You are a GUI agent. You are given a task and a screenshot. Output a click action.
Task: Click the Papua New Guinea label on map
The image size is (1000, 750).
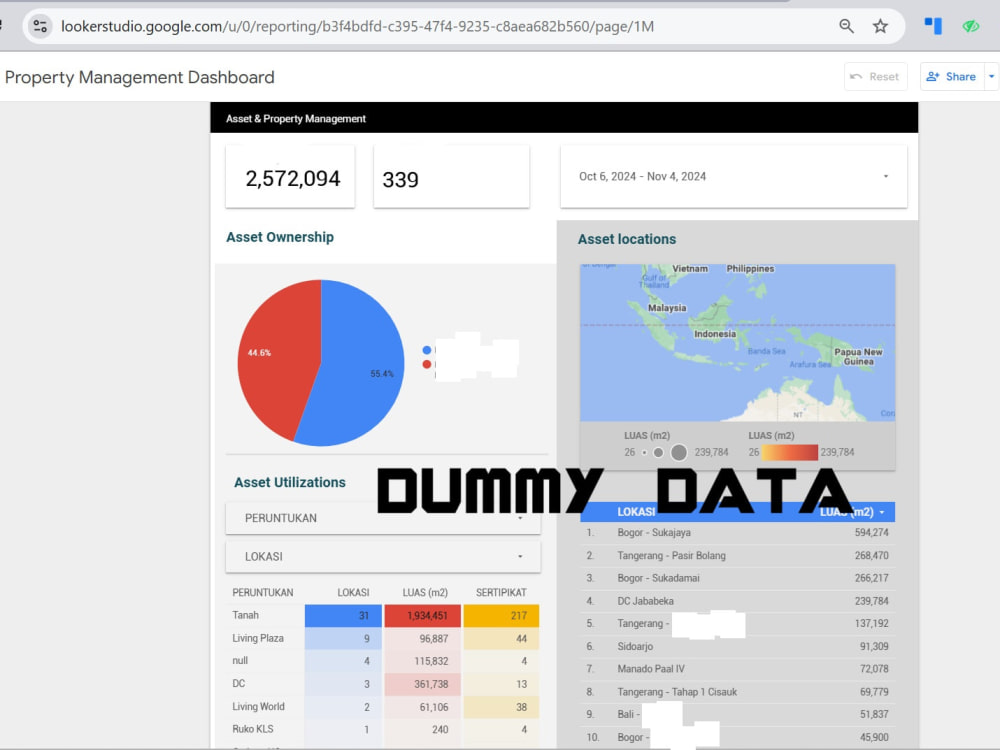858,357
